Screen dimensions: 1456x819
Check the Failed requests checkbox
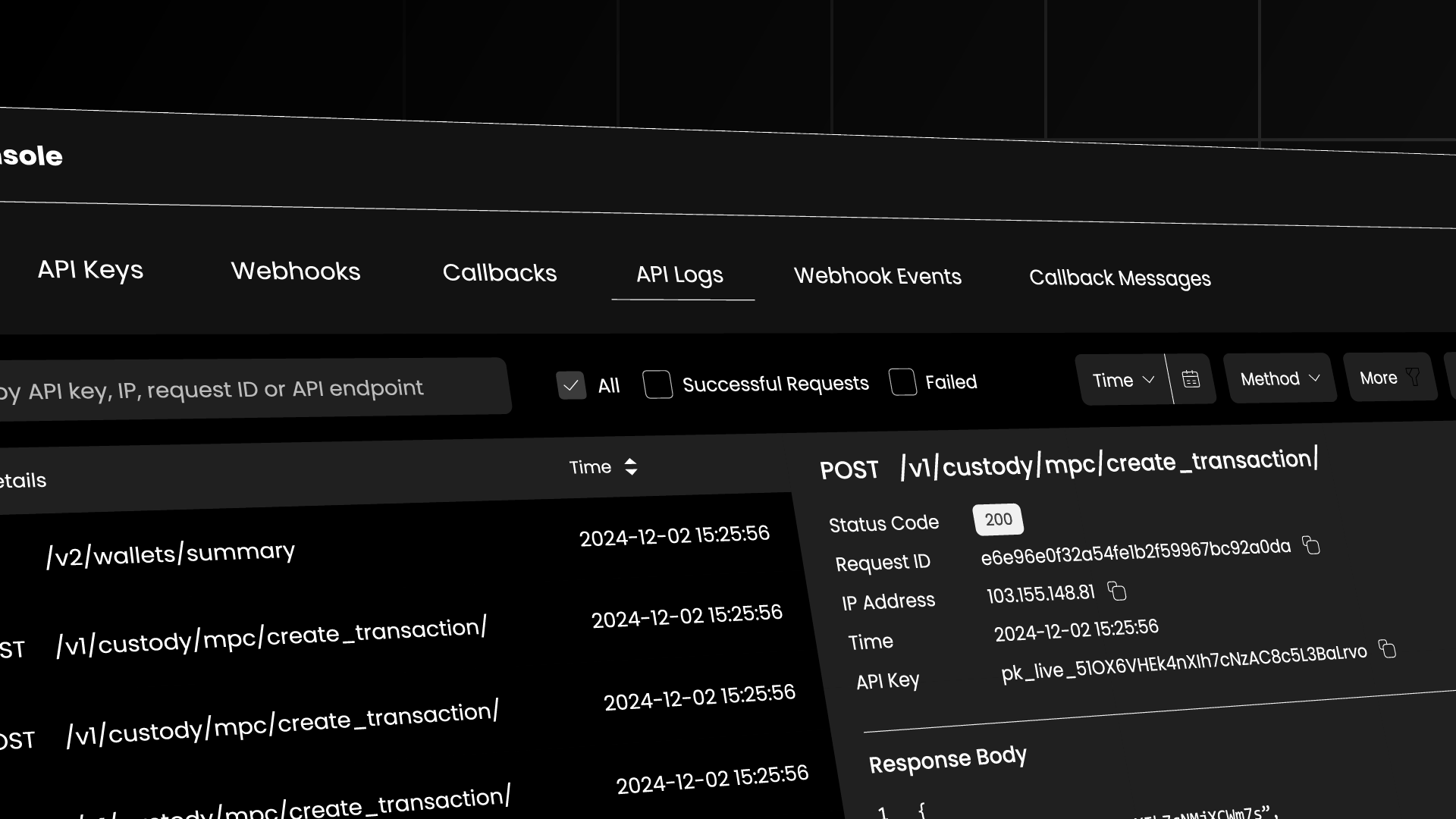(x=902, y=382)
